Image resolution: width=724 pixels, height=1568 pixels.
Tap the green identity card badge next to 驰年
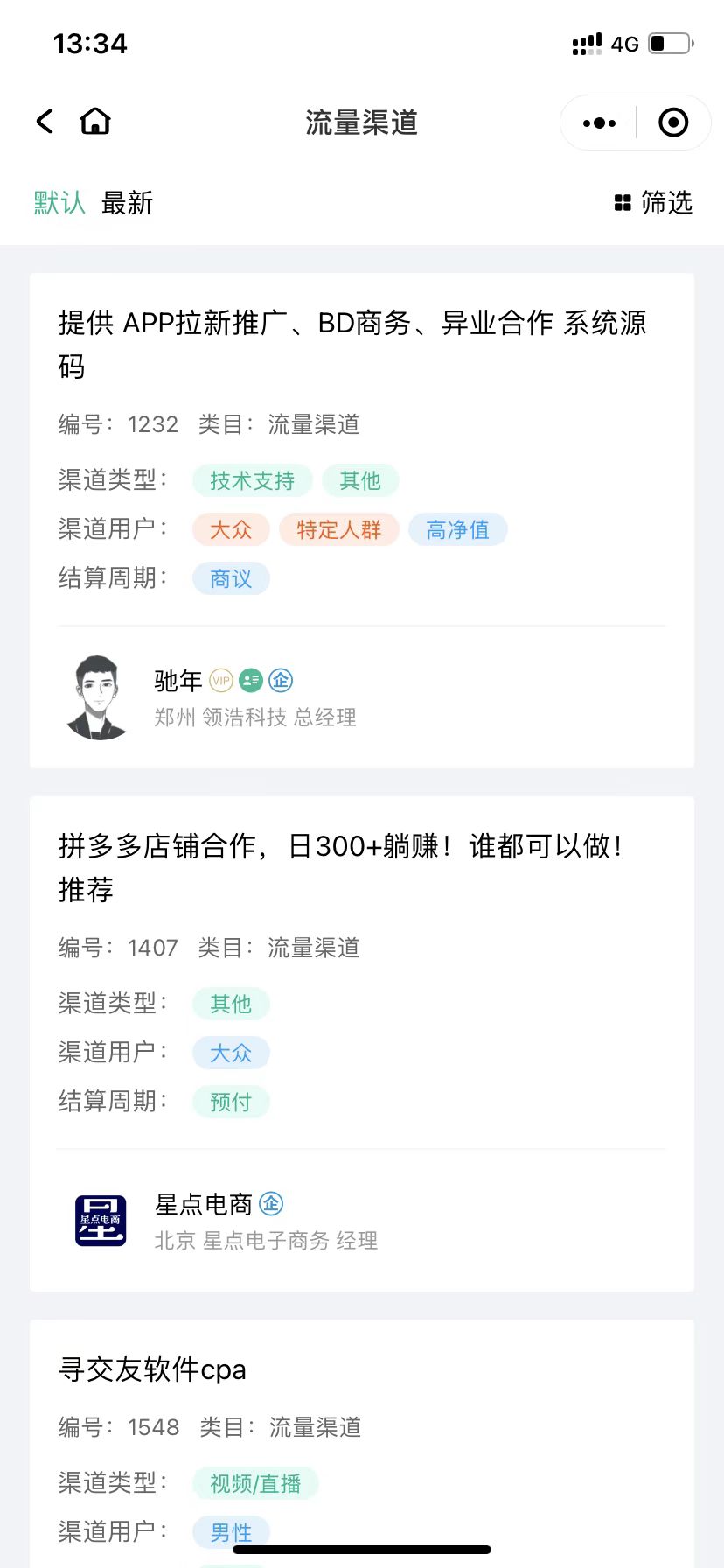251,681
